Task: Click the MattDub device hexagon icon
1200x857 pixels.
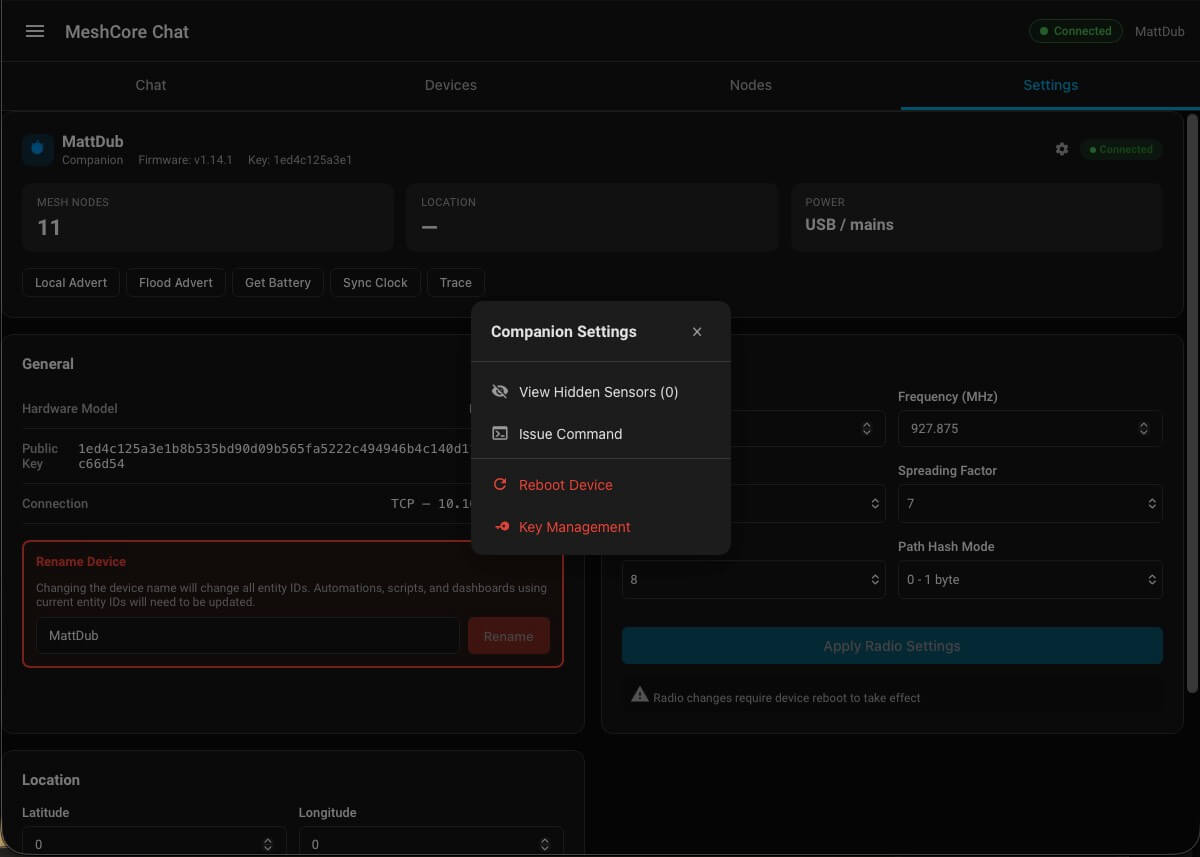Action: tap(38, 149)
